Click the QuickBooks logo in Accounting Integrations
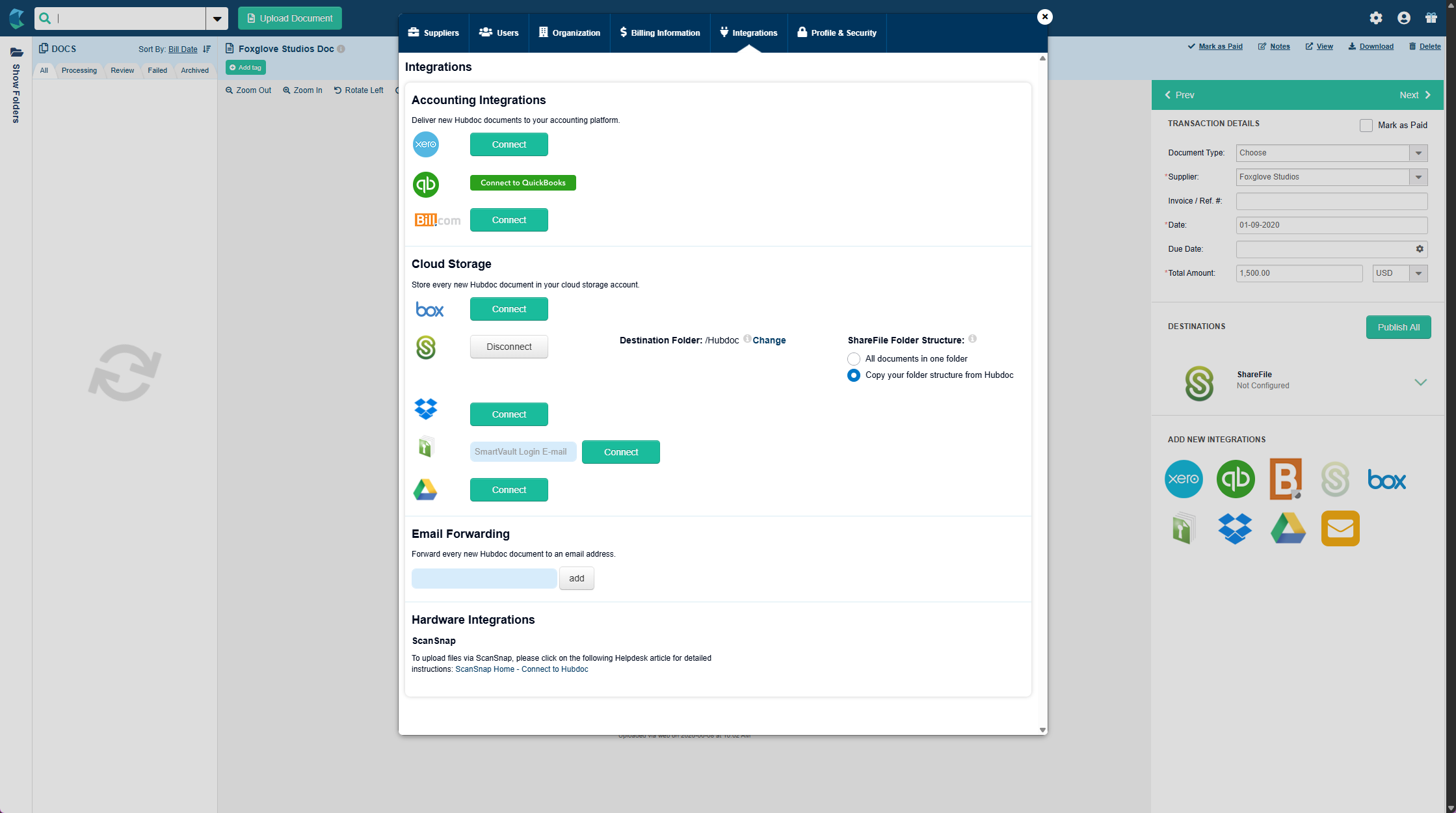Screen dimensions: 1456x813 426,185
